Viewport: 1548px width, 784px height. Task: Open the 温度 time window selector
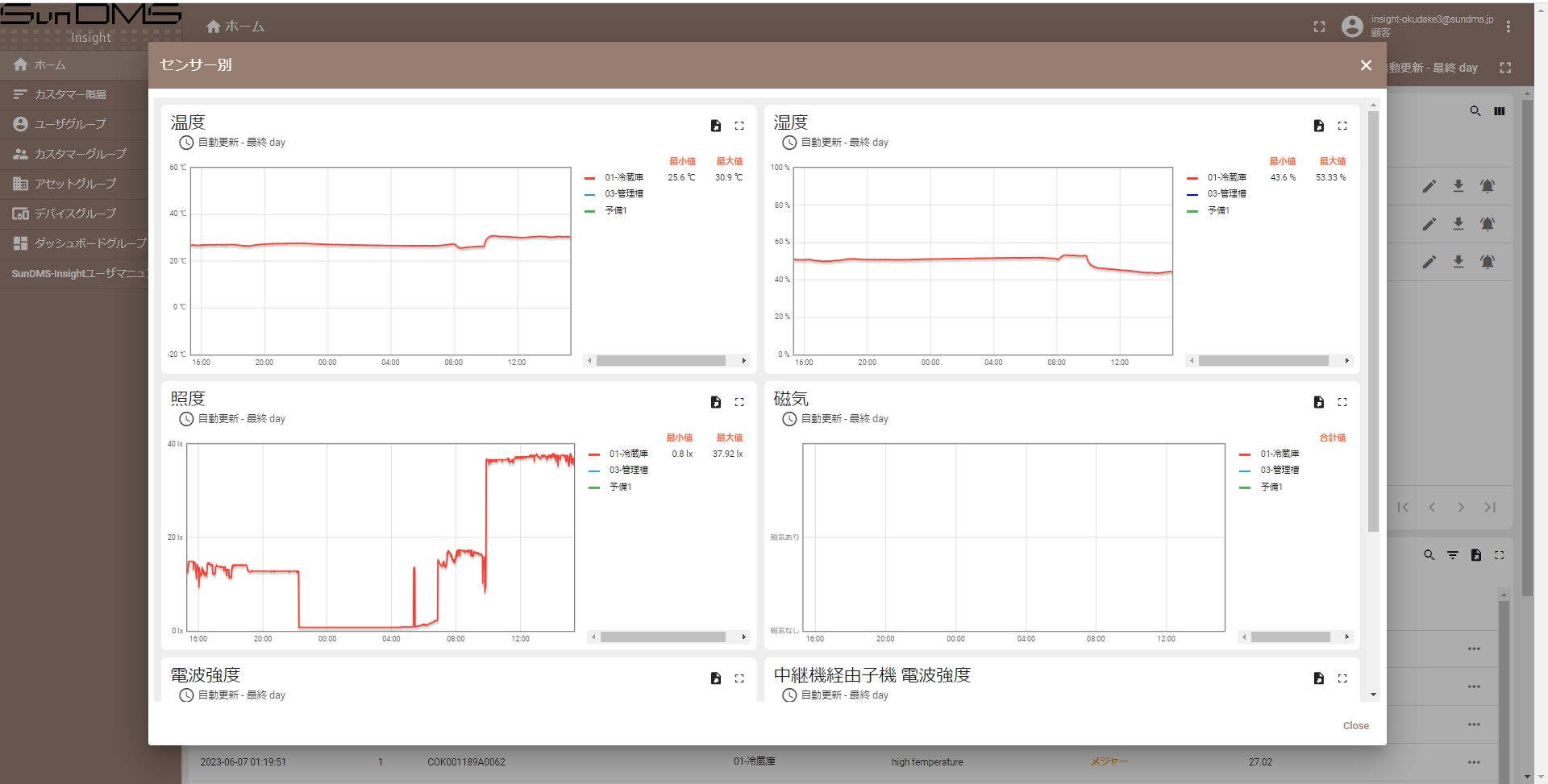(x=232, y=143)
